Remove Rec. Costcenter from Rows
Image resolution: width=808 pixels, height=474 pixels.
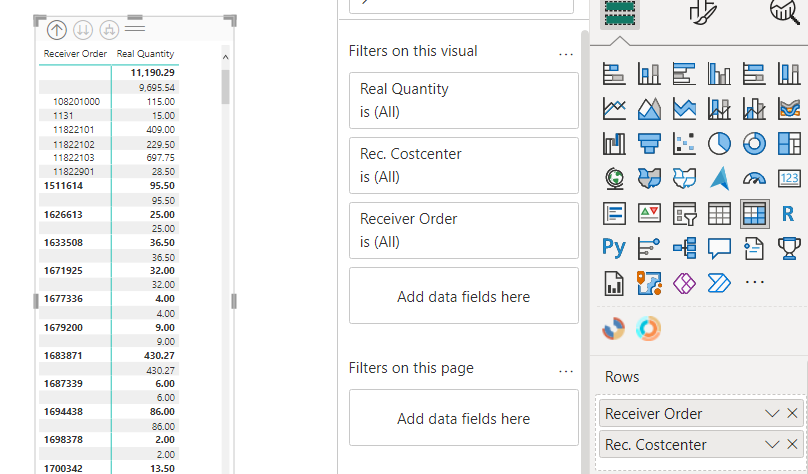coord(793,444)
